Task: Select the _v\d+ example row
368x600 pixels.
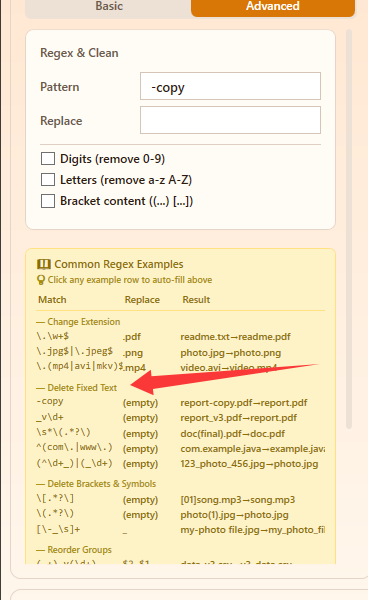Action: tap(181, 417)
